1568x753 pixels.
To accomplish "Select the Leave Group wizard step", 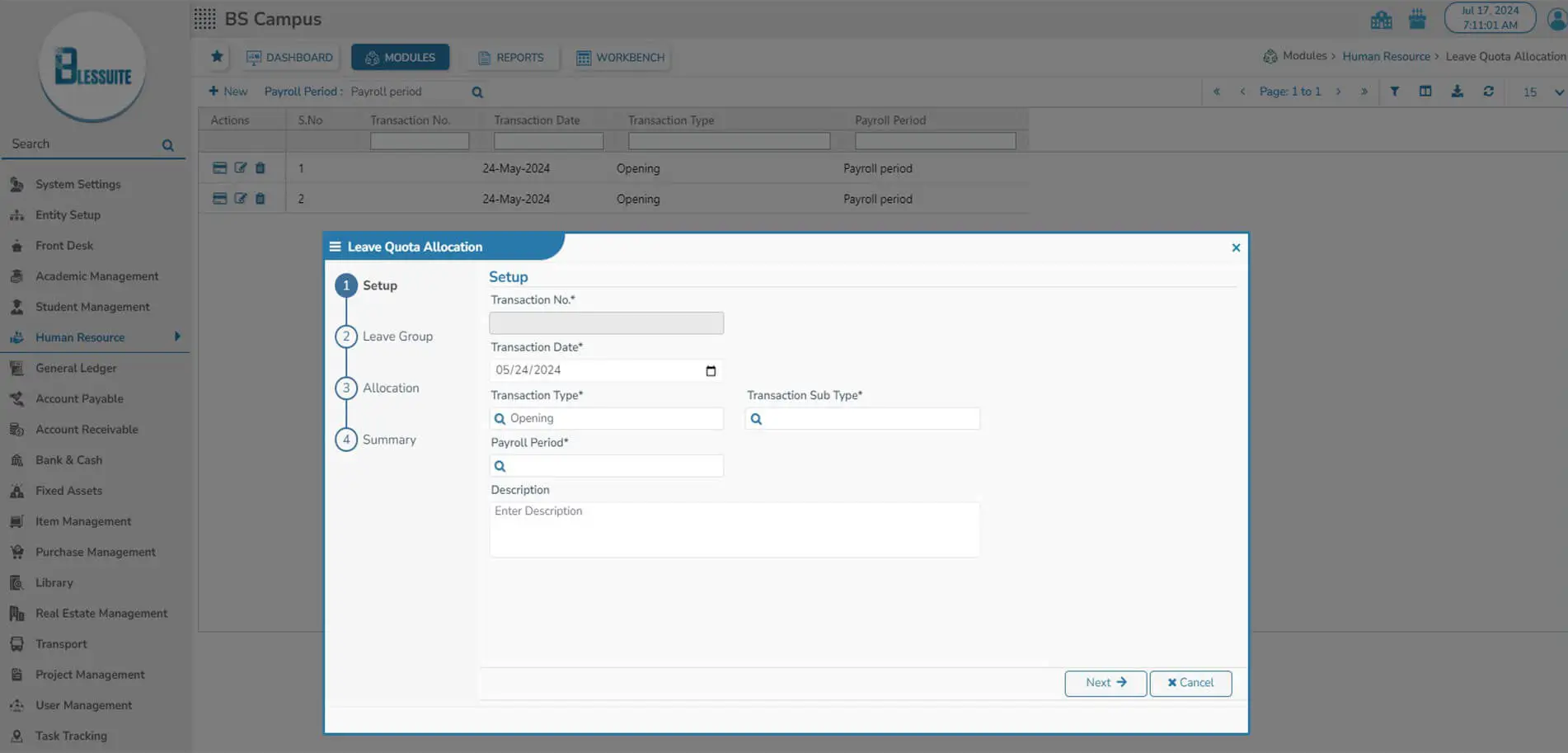I will coord(397,336).
